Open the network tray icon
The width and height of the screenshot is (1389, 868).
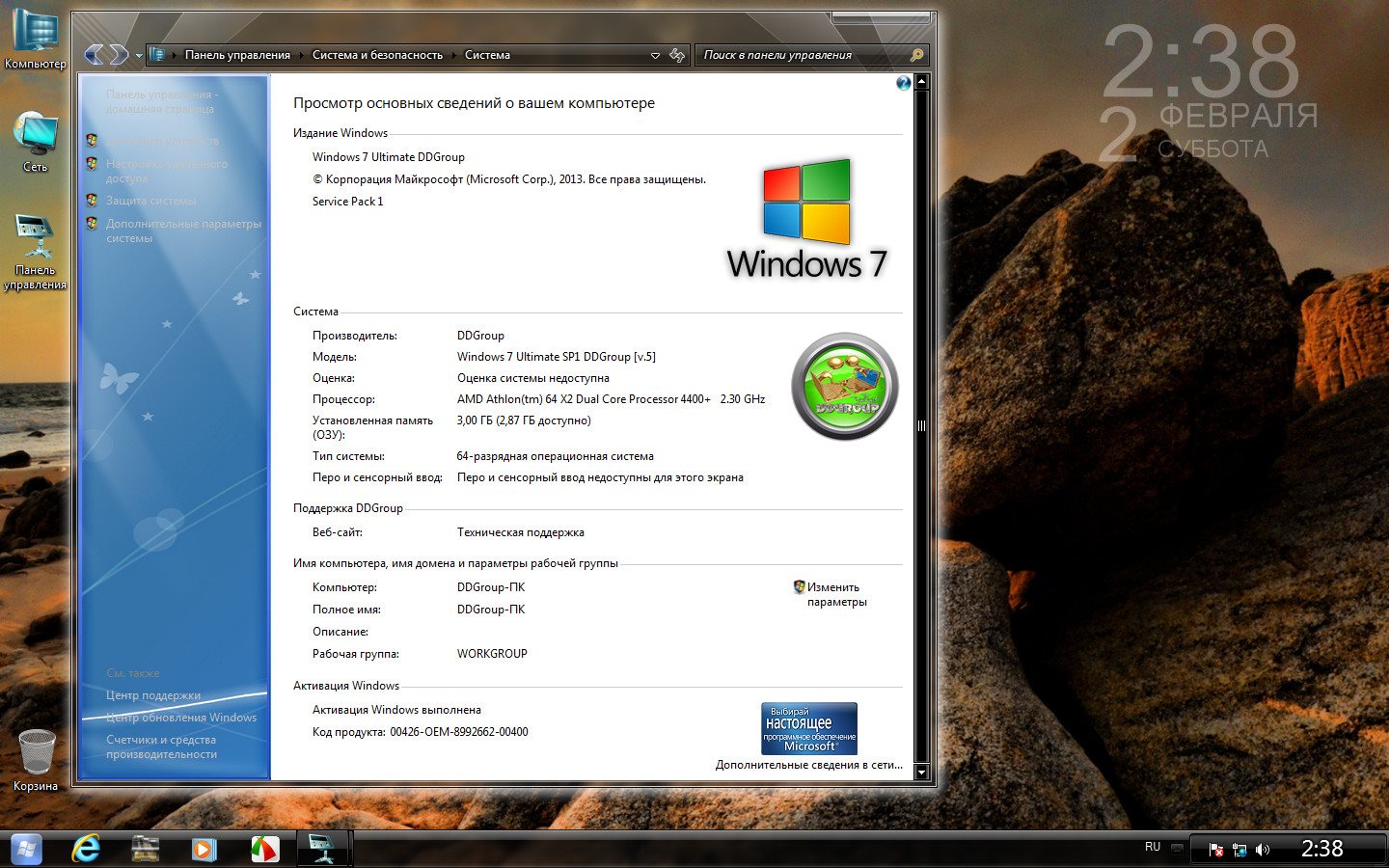point(1239,850)
